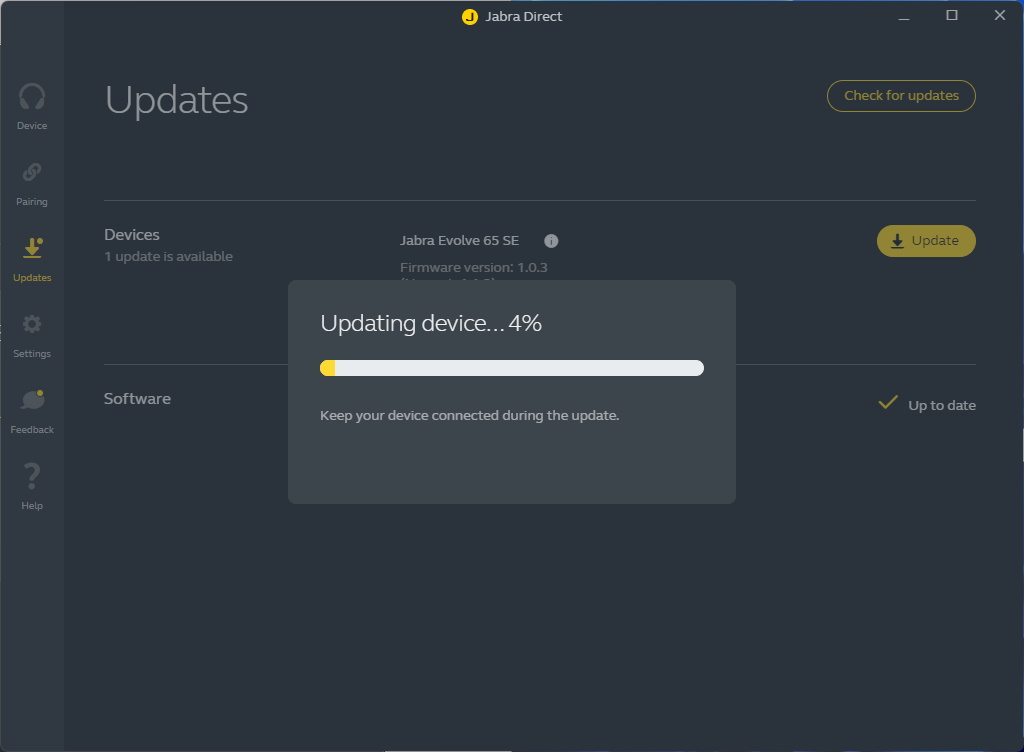Click the Software section label
Image resolution: width=1024 pixels, height=752 pixels.
point(137,399)
